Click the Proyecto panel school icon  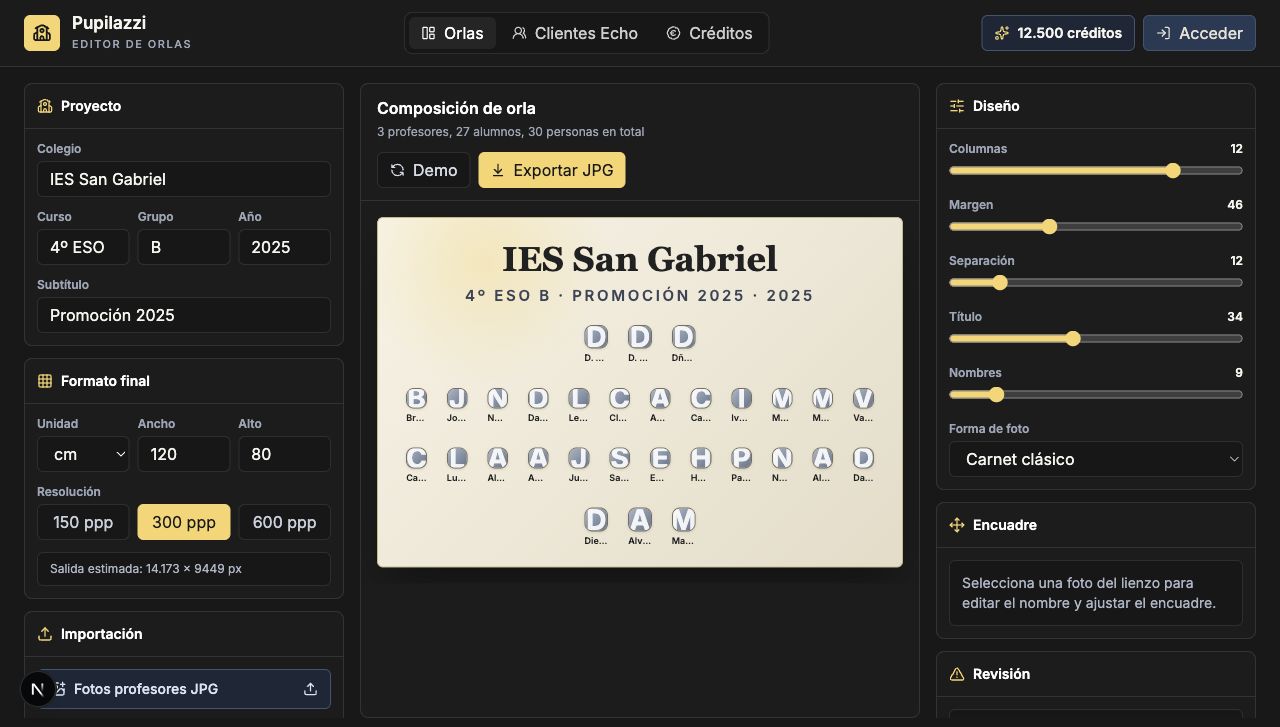pyautogui.click(x=45, y=106)
